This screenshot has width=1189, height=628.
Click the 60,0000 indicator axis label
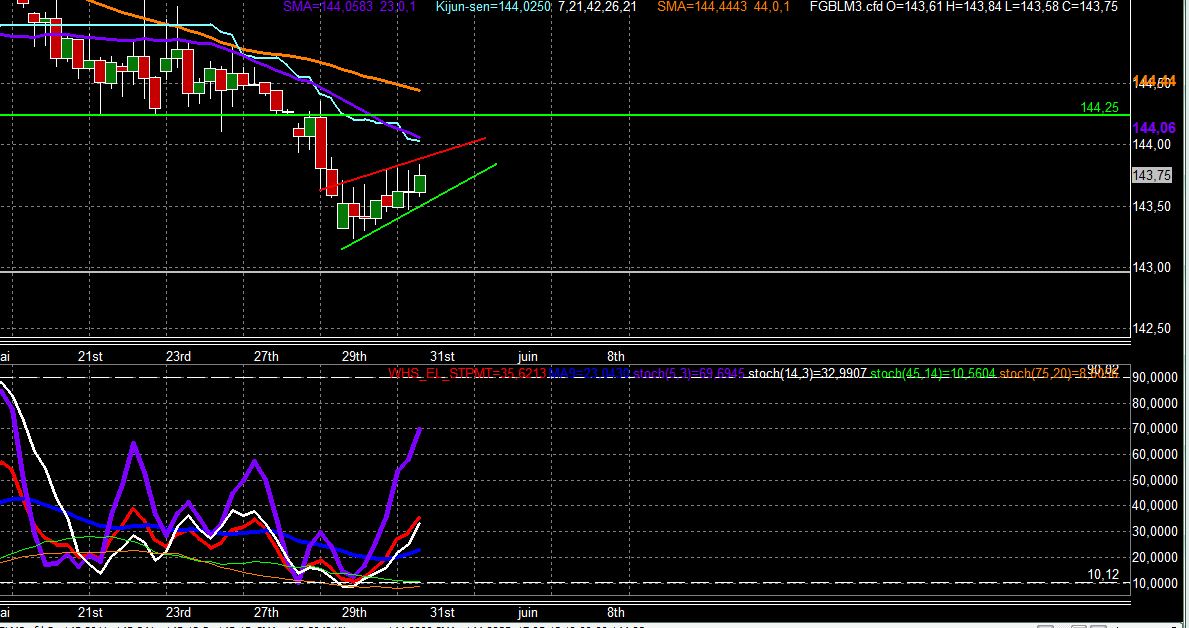1156,455
